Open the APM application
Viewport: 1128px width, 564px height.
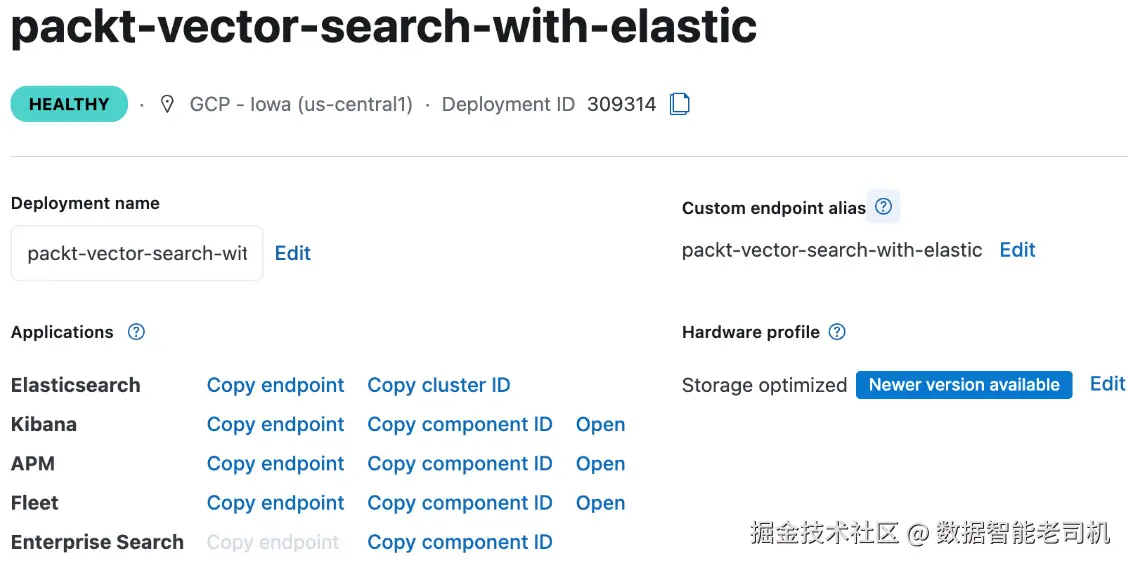click(x=600, y=464)
